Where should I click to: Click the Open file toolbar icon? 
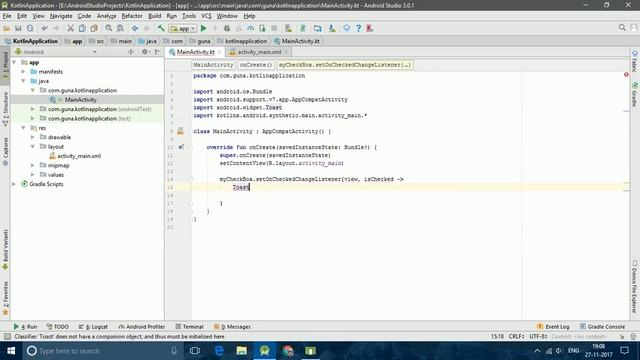(7, 28)
